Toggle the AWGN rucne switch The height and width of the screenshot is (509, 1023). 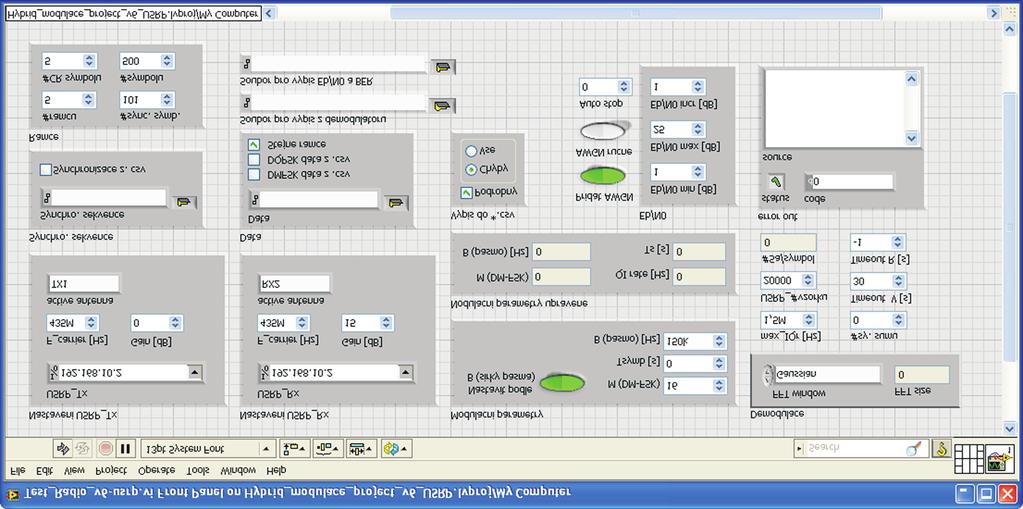pyautogui.click(x=603, y=131)
